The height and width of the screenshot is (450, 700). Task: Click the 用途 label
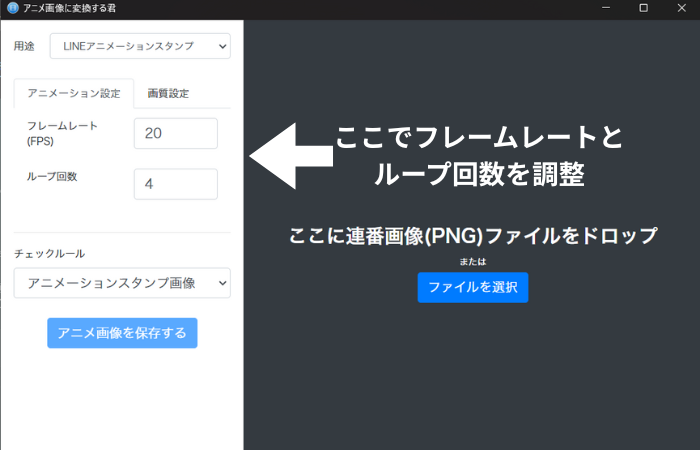point(24,46)
